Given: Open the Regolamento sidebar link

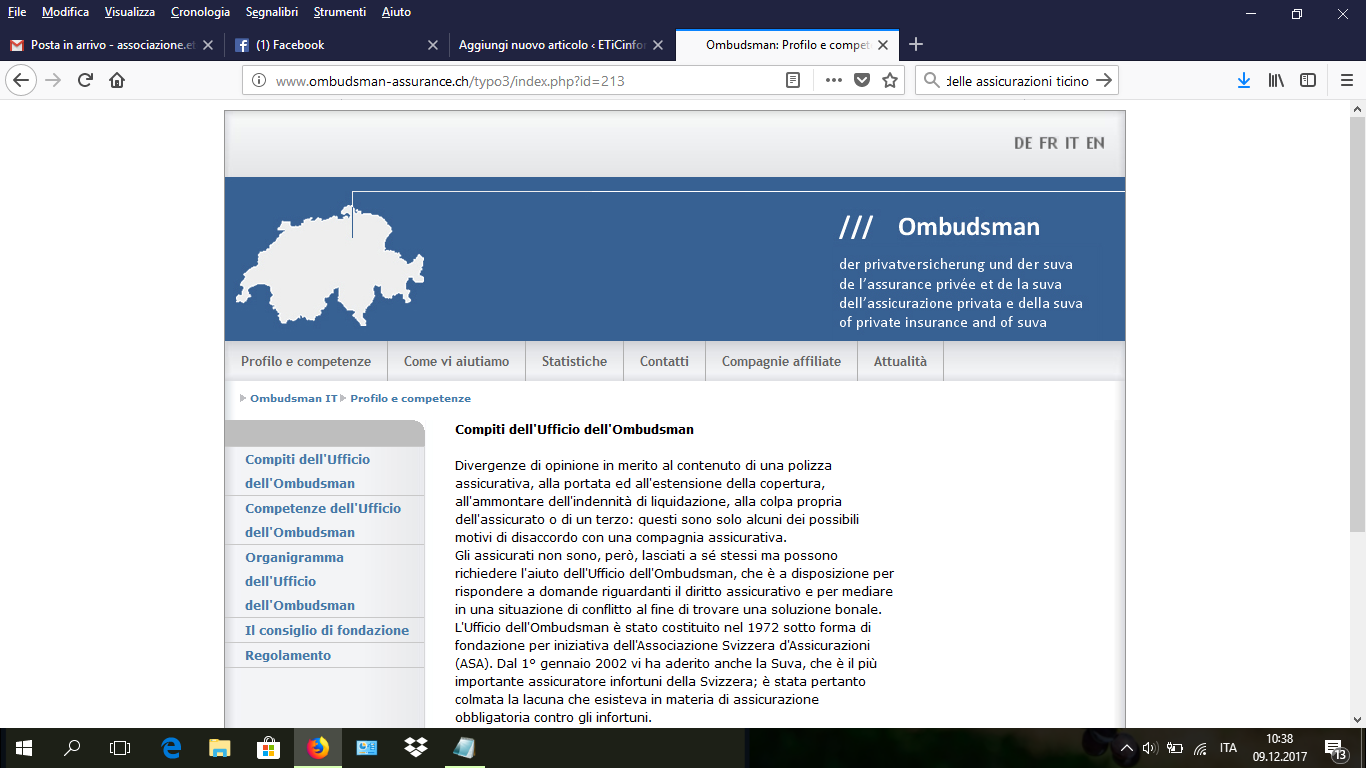Looking at the screenshot, I should [288, 655].
